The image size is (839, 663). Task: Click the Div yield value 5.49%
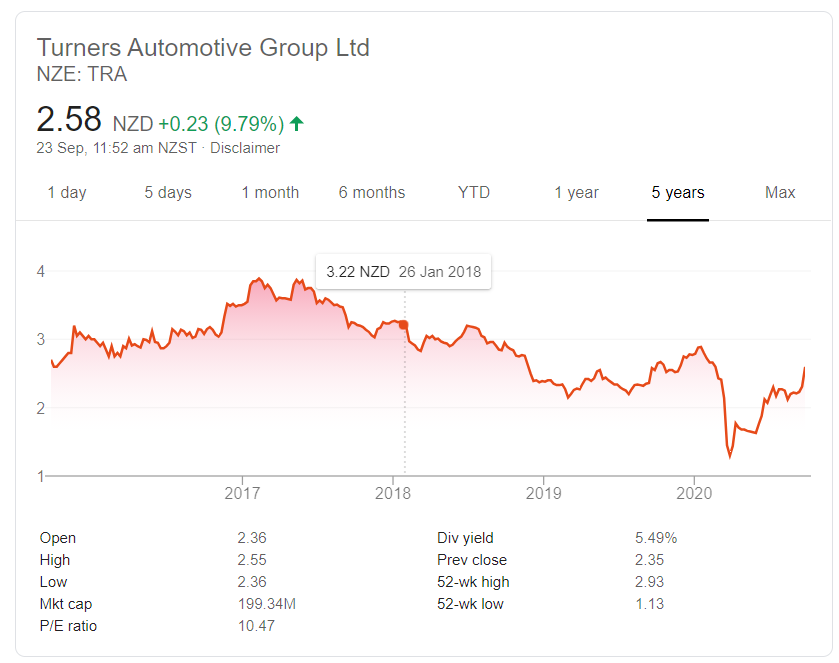[x=656, y=538]
